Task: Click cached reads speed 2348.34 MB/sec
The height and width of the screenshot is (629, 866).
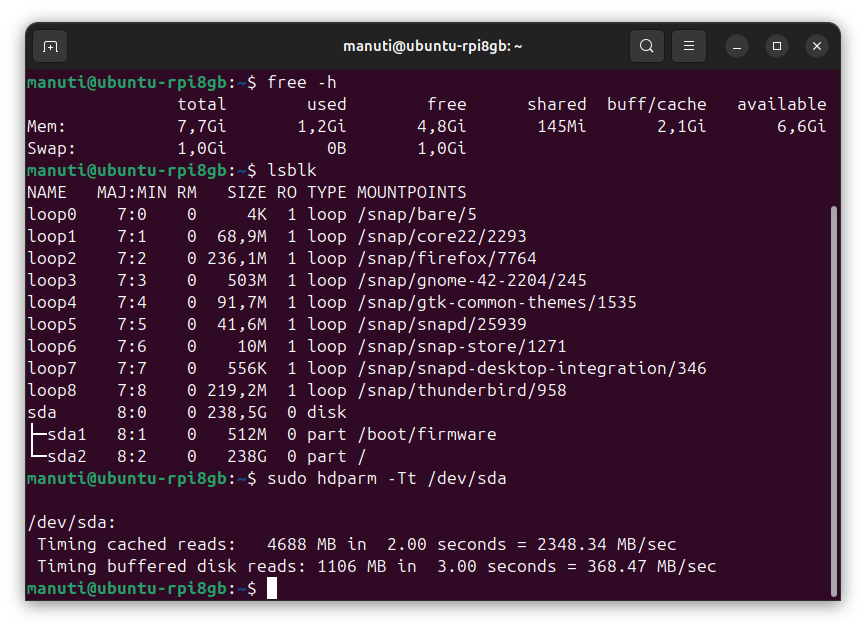Action: (x=606, y=545)
